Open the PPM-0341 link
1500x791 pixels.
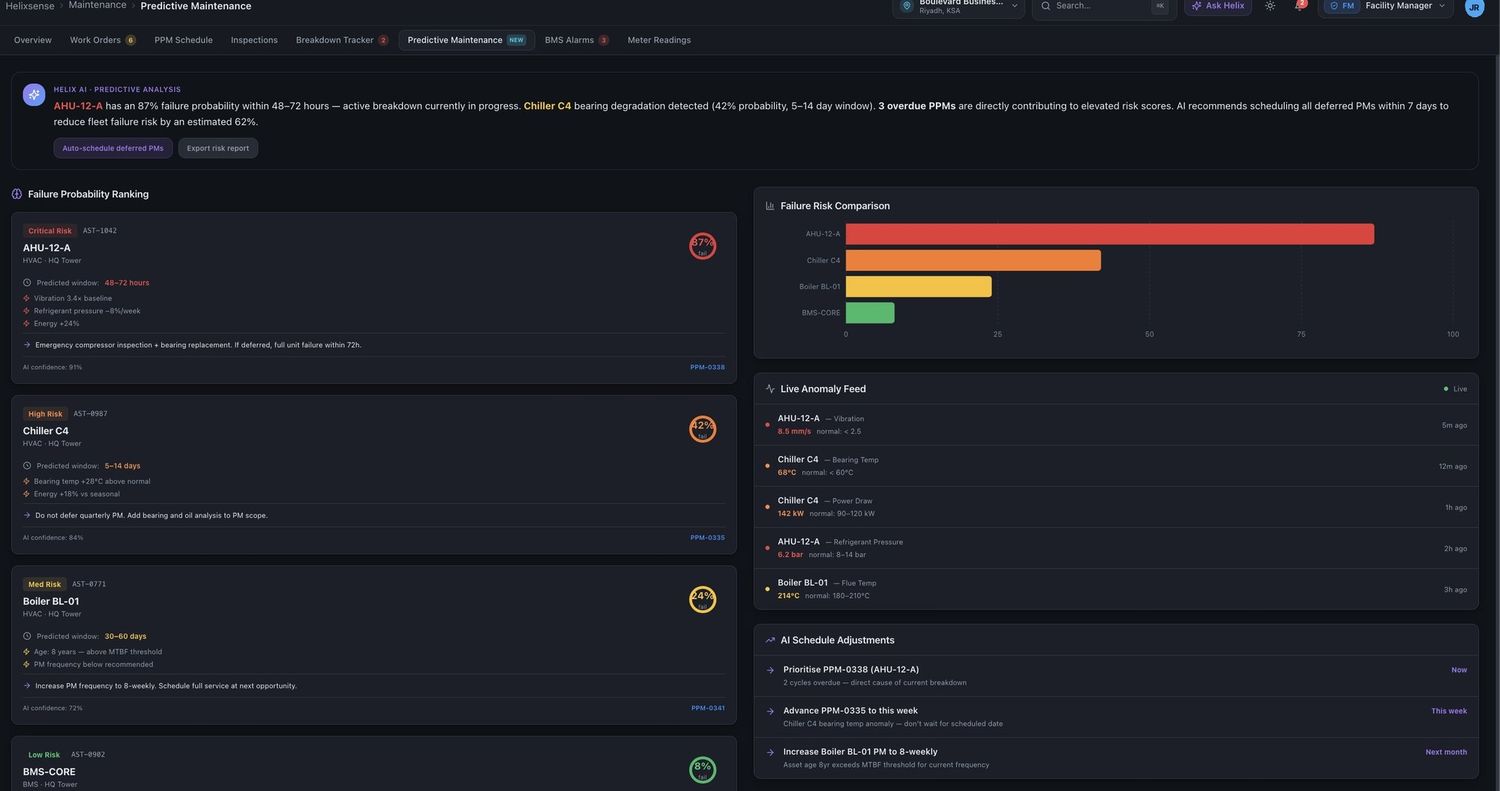tap(708, 708)
